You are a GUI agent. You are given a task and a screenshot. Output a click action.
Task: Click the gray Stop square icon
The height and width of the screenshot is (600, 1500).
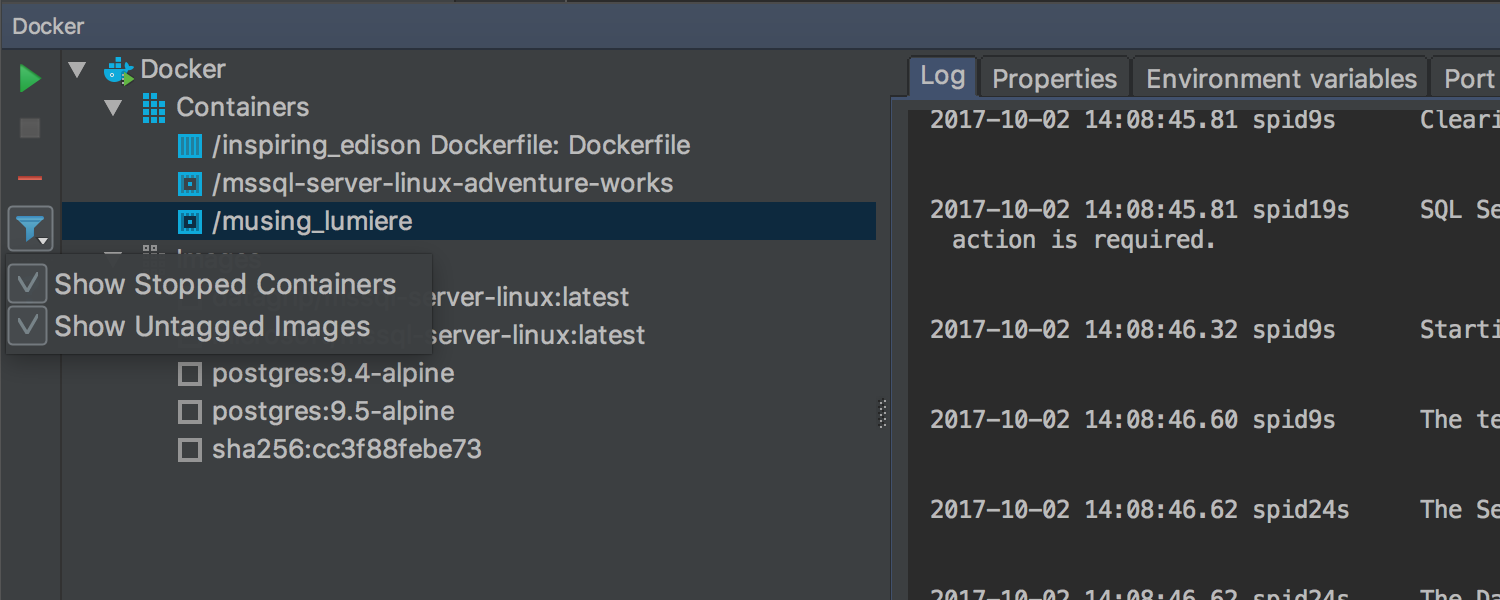tap(30, 128)
